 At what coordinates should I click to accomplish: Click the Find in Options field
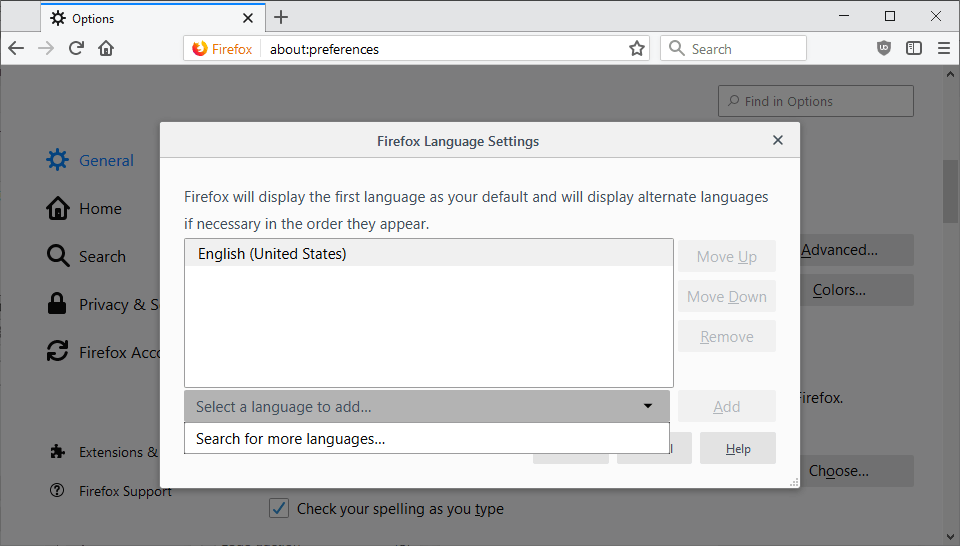tap(816, 101)
